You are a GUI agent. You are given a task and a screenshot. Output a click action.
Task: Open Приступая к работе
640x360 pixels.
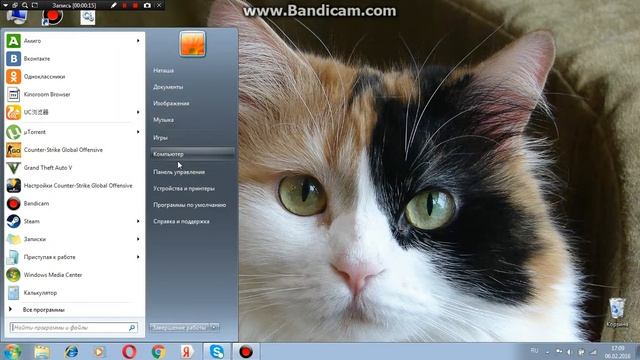[73, 257]
